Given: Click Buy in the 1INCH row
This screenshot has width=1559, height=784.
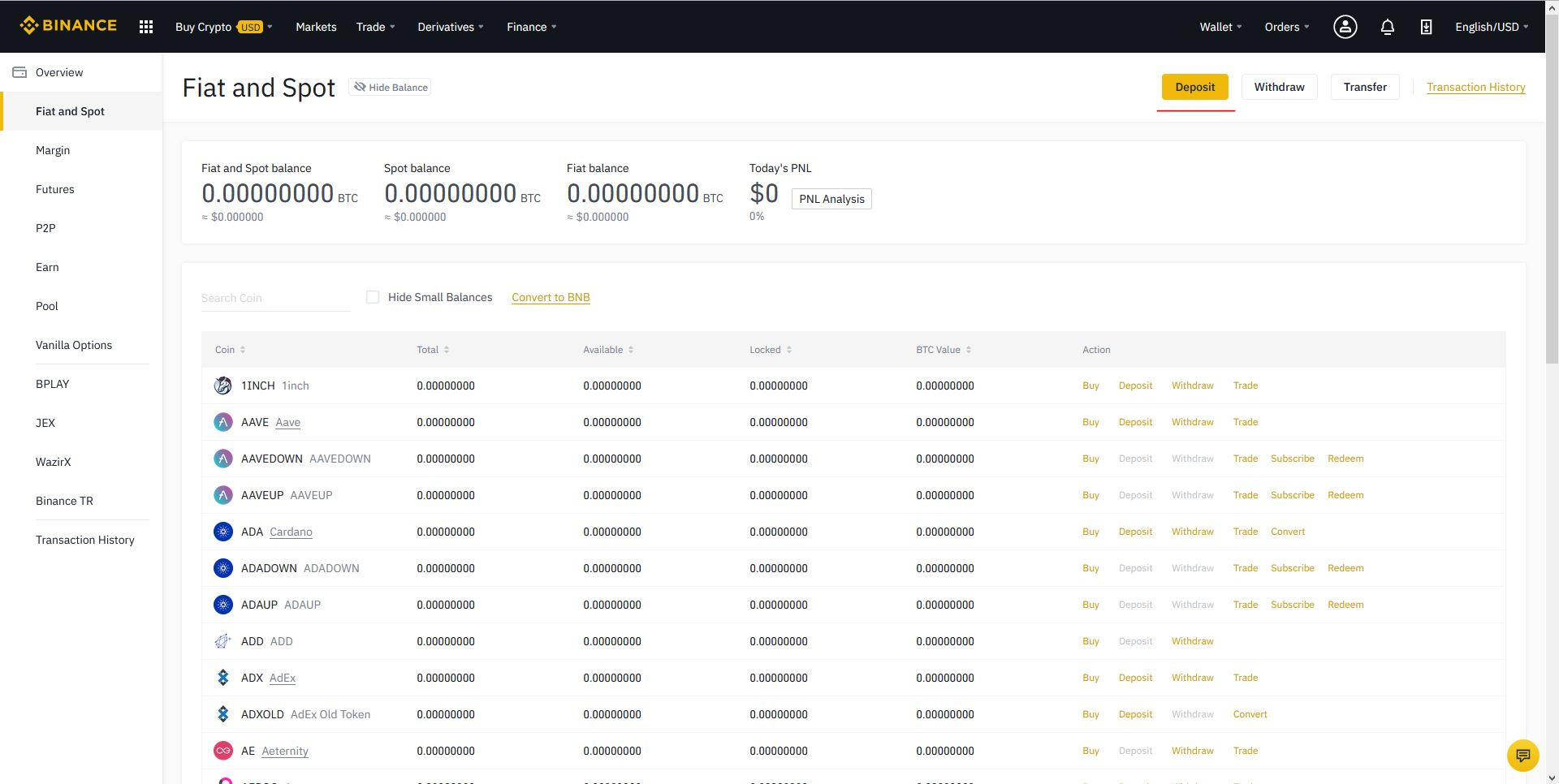Looking at the screenshot, I should 1090,386.
